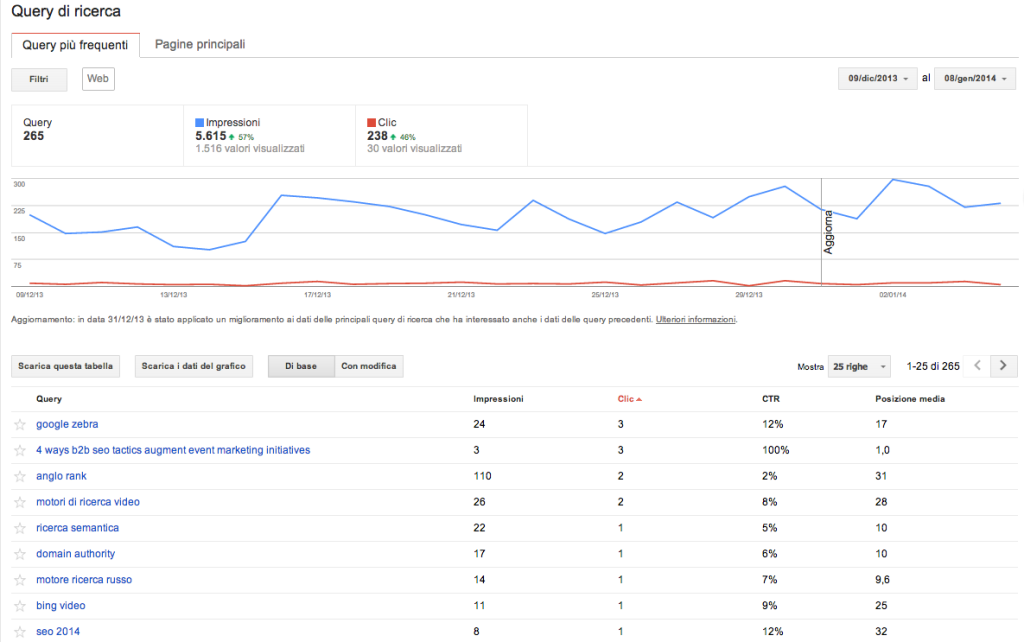
Task: Open the motore ricerca russo link
Action: (84, 580)
